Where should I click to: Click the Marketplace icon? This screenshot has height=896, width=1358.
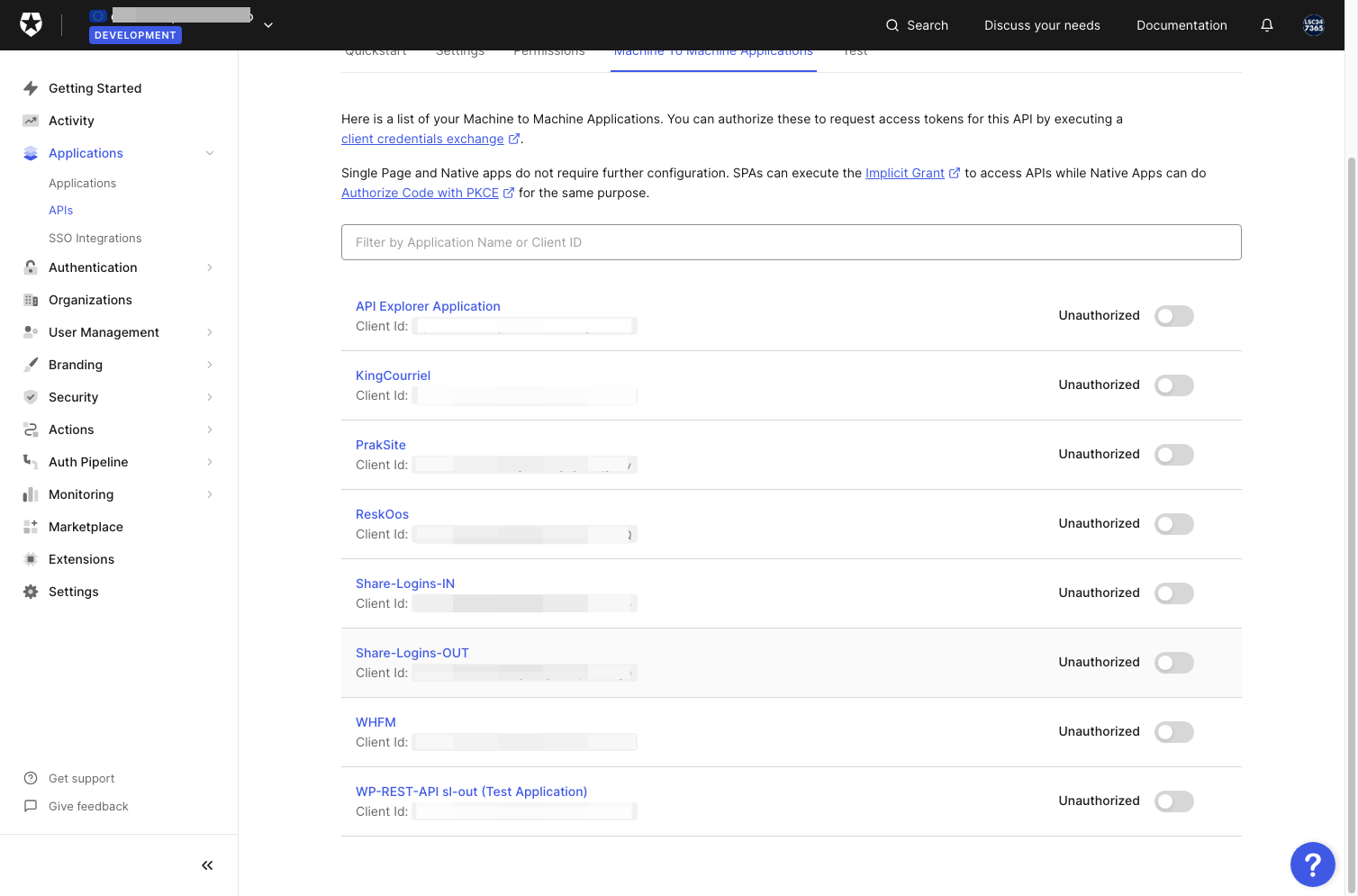pyautogui.click(x=31, y=527)
